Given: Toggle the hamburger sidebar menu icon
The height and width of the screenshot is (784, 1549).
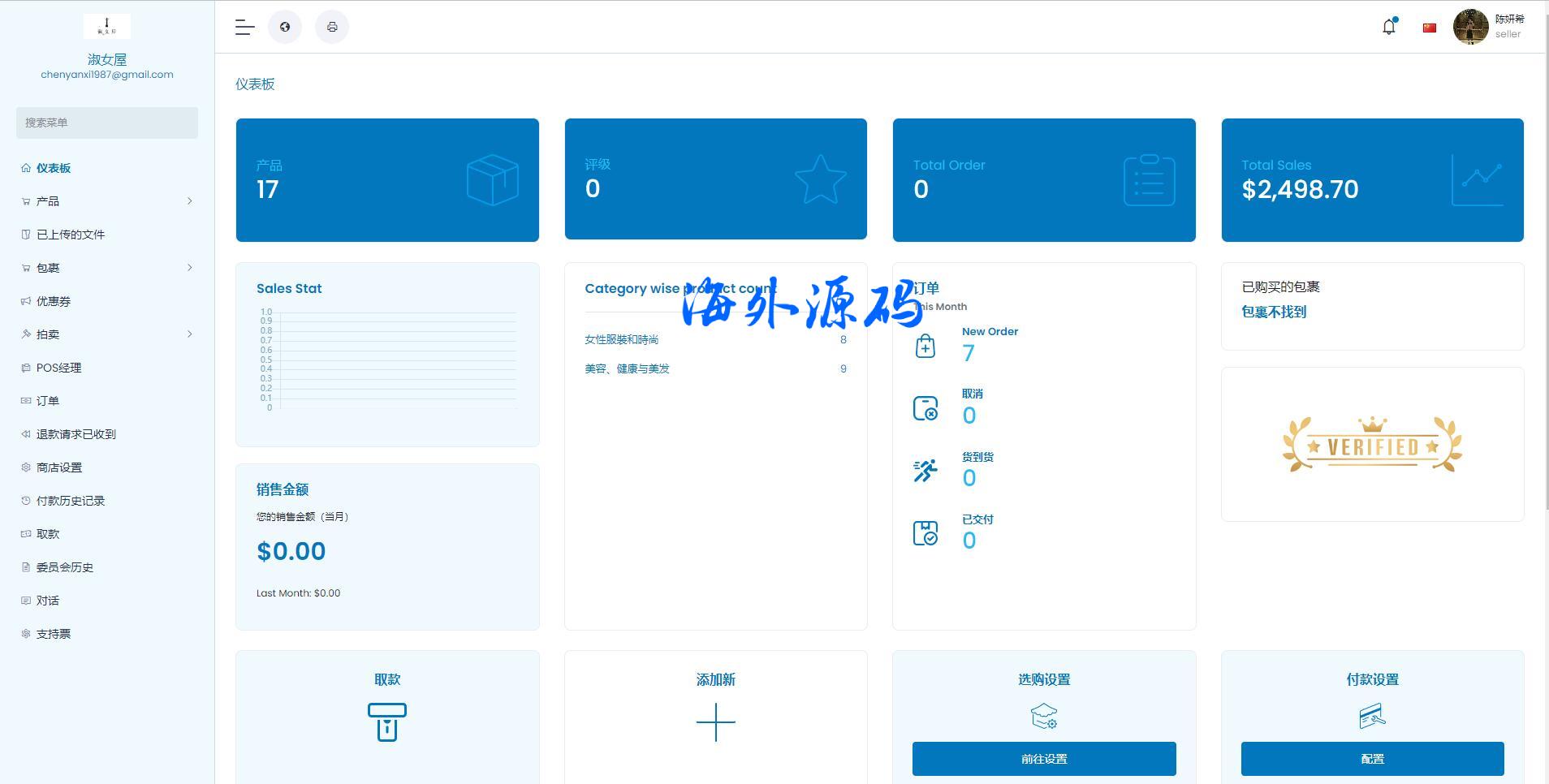Looking at the screenshot, I should point(244,28).
